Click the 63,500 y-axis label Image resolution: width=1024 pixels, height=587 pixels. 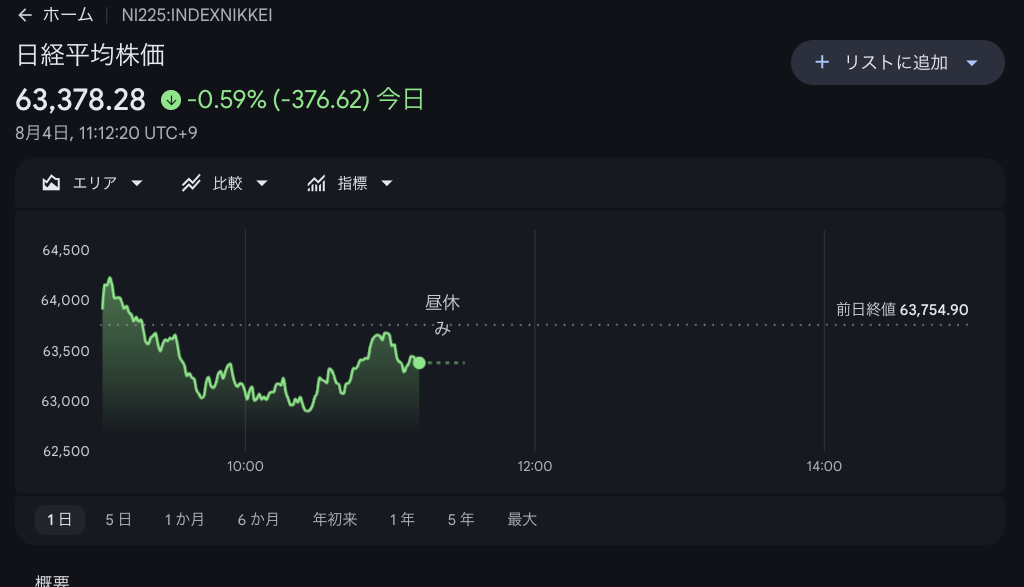[66, 351]
